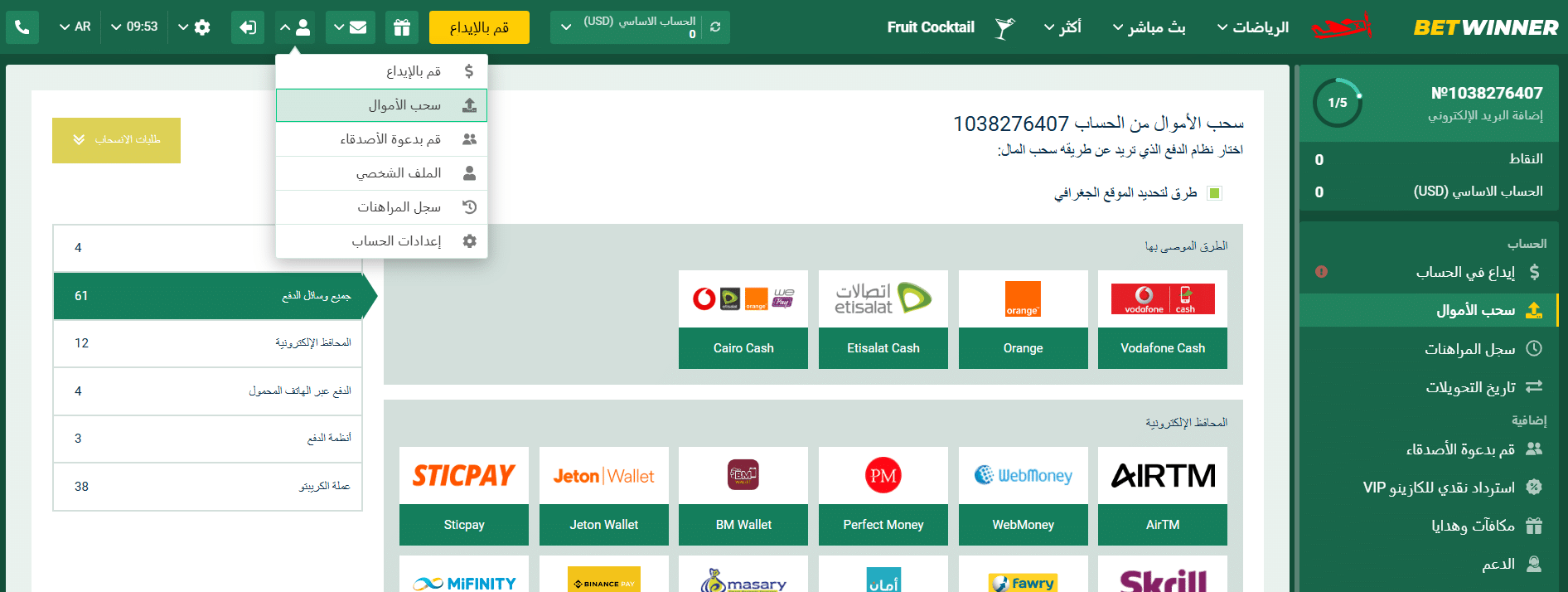
Task: Open the settings gear menu
Action: [195, 27]
